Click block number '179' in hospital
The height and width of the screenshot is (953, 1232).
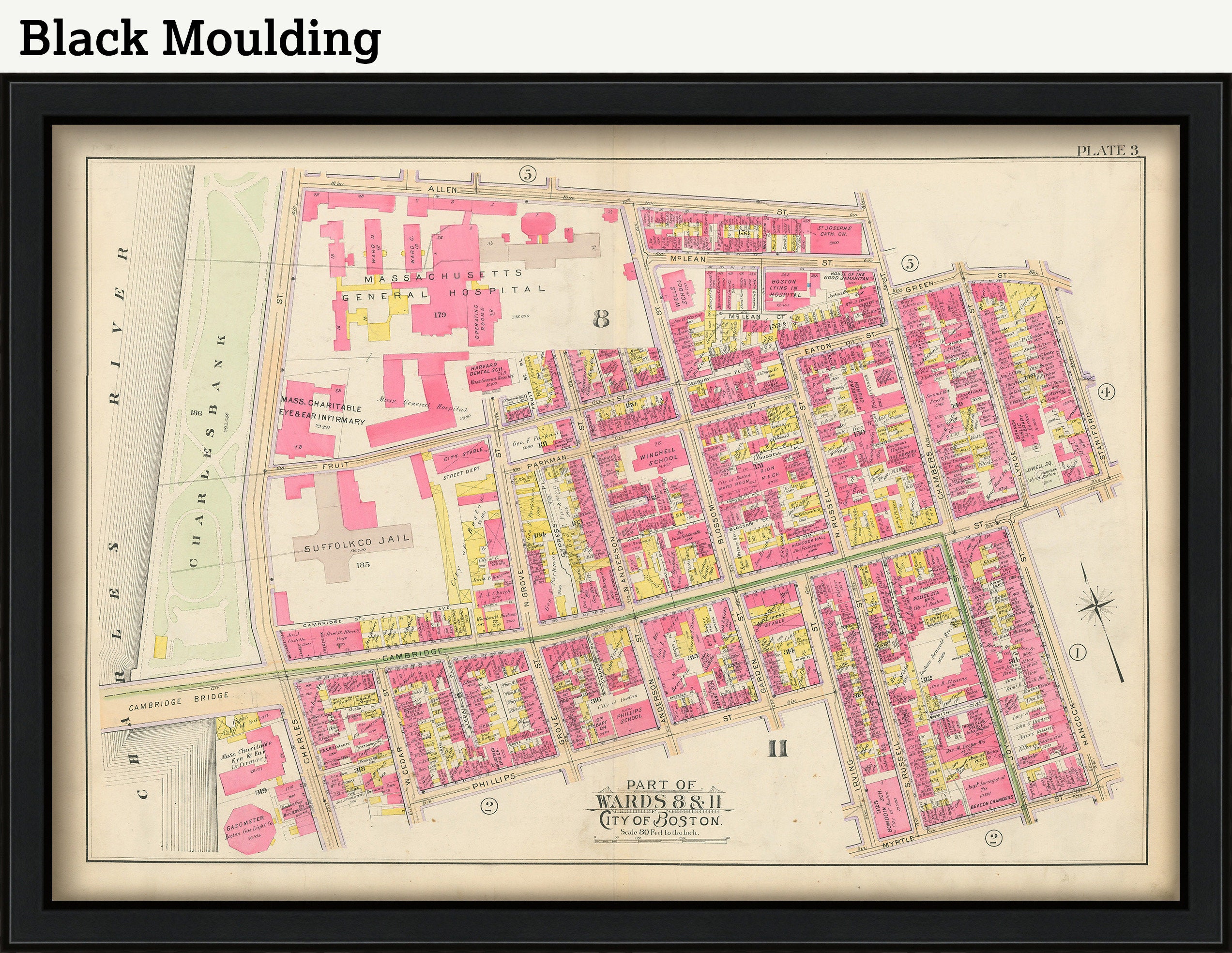pyautogui.click(x=440, y=315)
